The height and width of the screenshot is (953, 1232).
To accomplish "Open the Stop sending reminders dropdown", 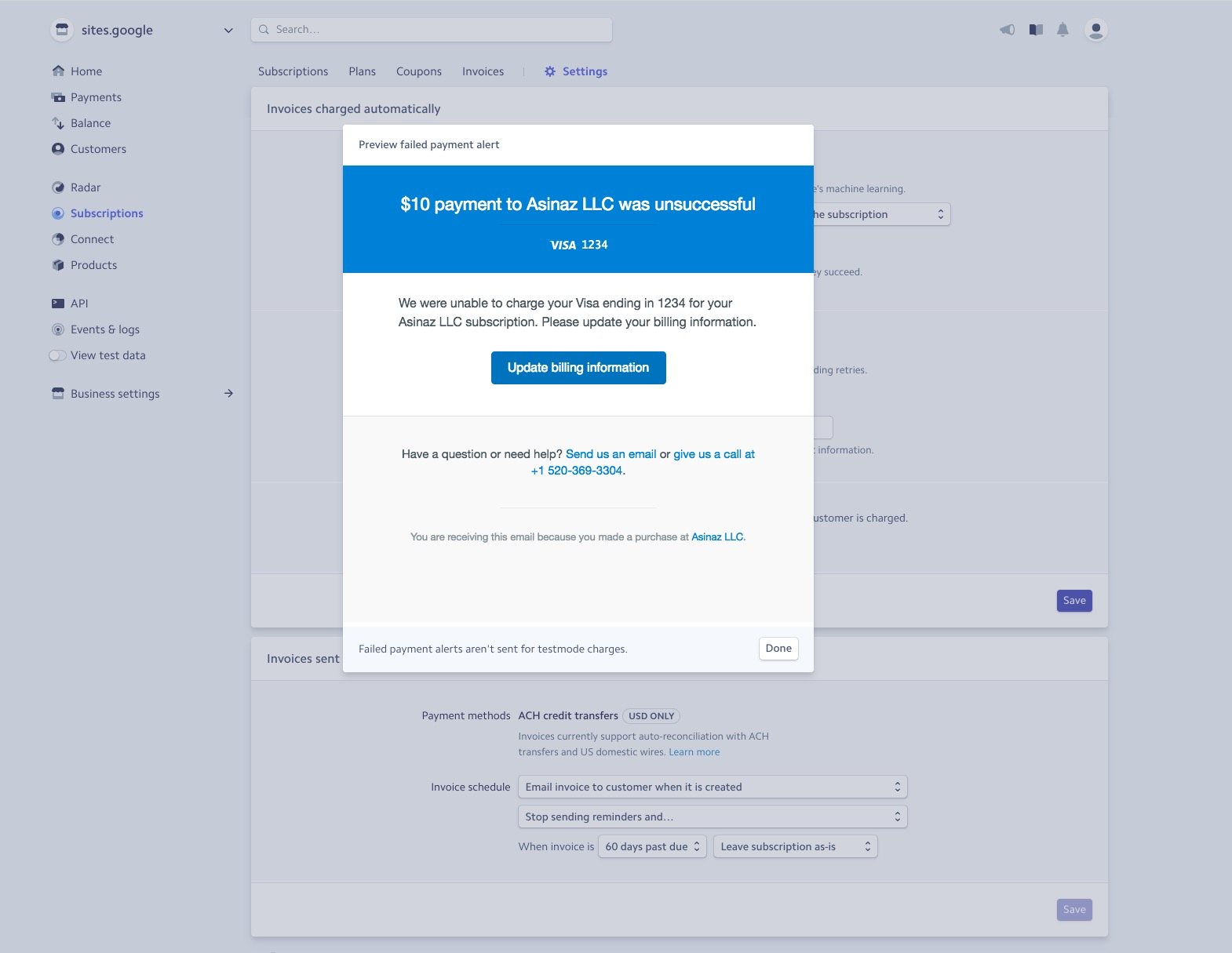I will (x=713, y=817).
